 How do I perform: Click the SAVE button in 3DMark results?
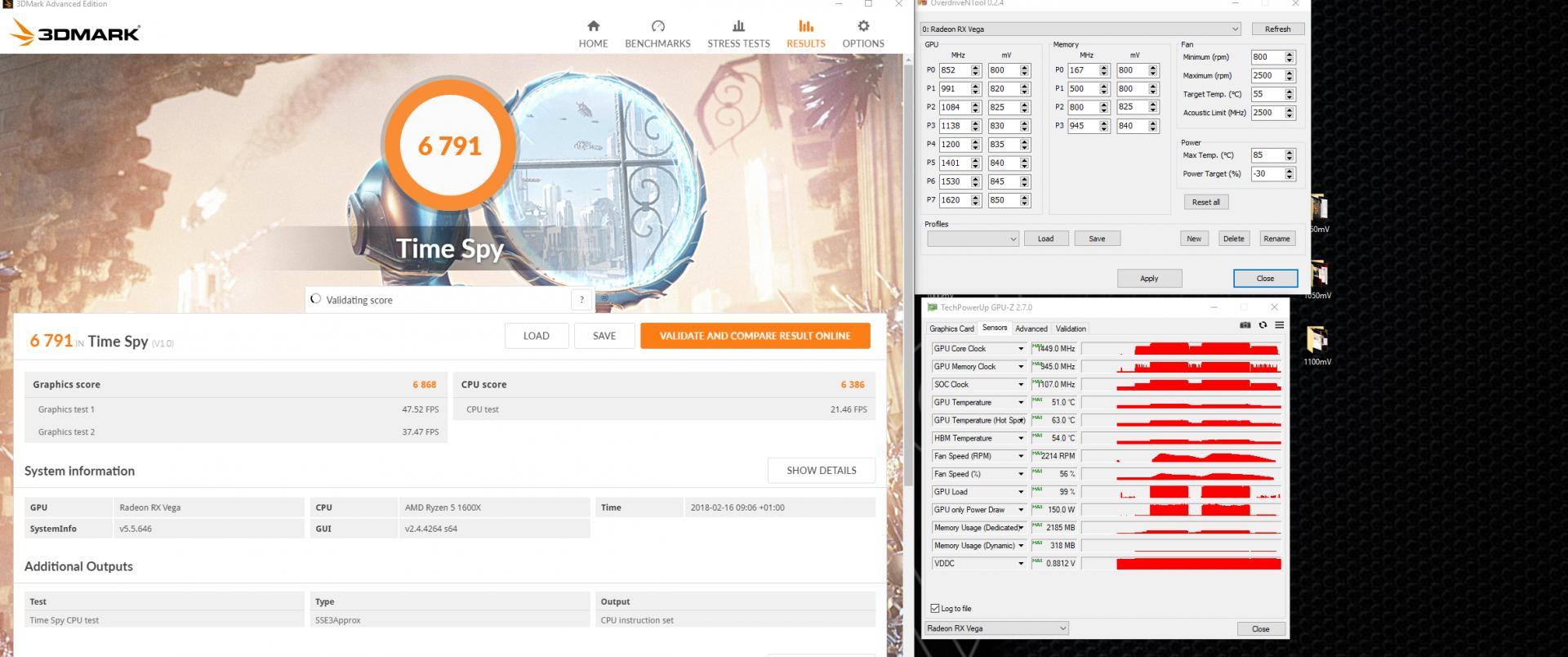coord(604,336)
